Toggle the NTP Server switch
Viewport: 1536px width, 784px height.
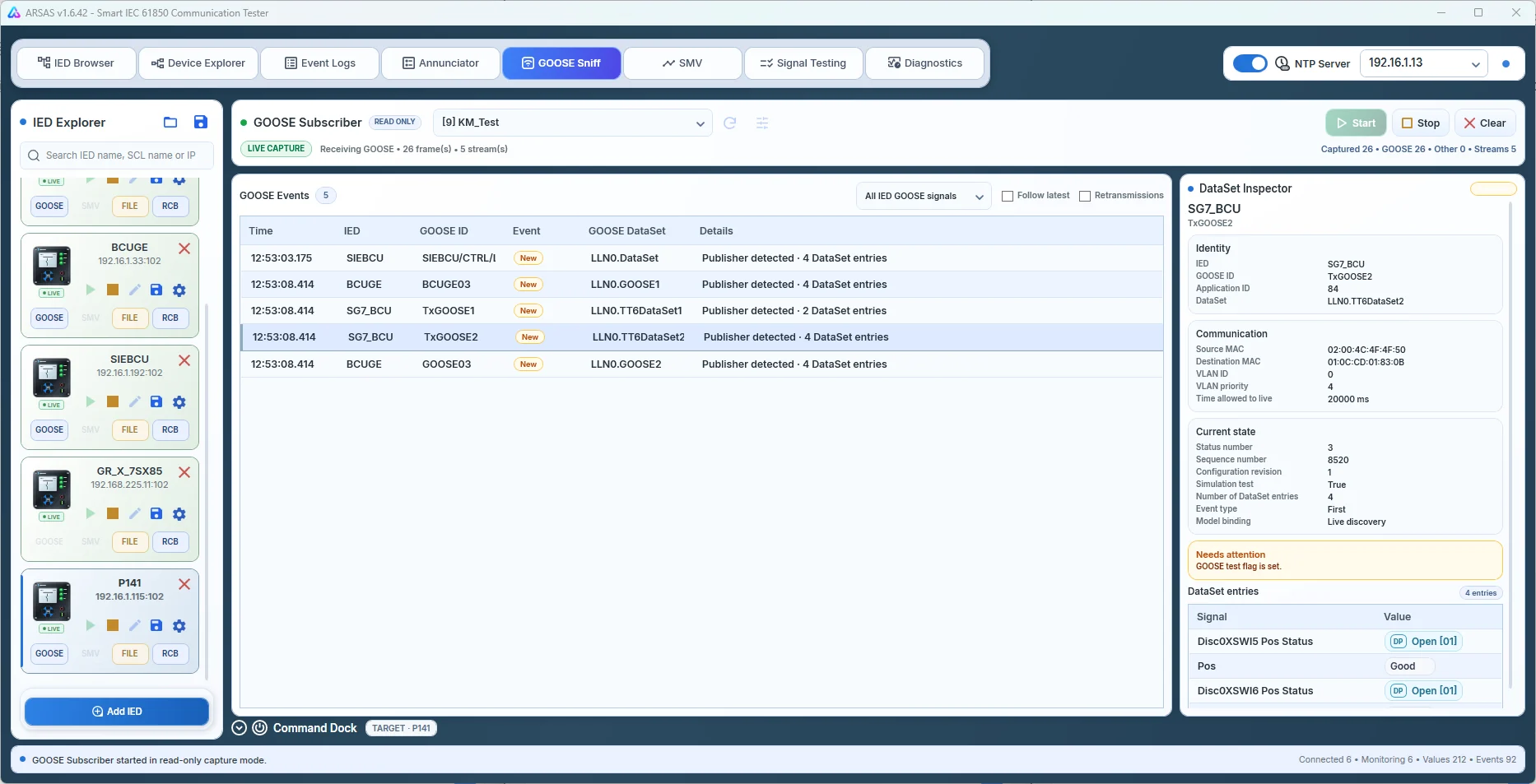1250,63
